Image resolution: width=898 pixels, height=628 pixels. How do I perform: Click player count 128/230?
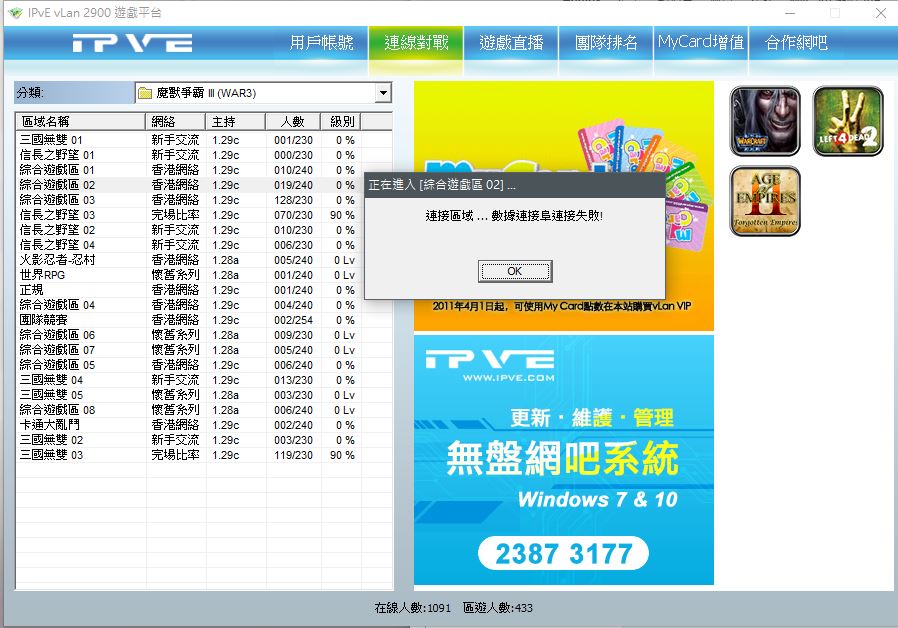[x=293, y=200]
